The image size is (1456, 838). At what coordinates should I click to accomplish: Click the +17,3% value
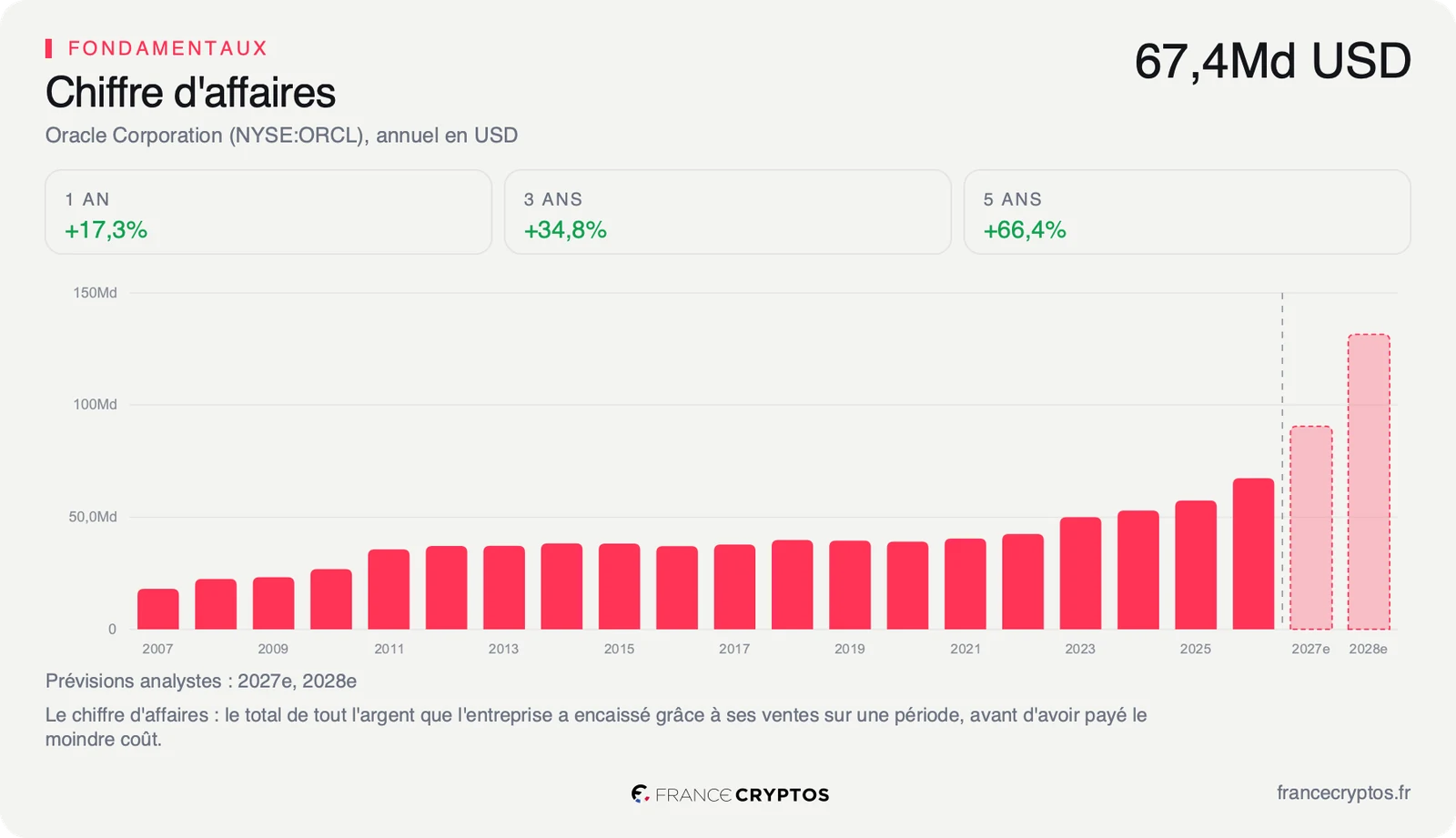tap(106, 230)
